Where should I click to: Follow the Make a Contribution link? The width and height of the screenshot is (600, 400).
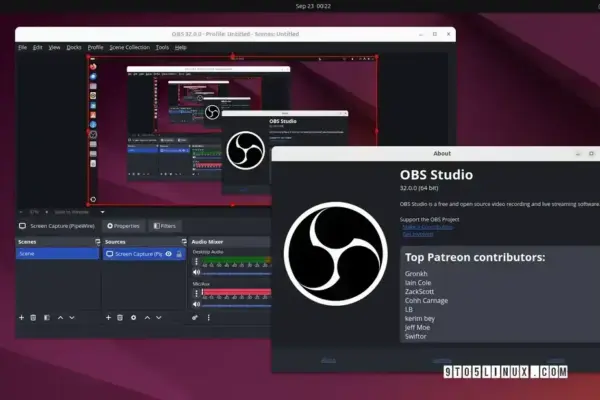428,227
